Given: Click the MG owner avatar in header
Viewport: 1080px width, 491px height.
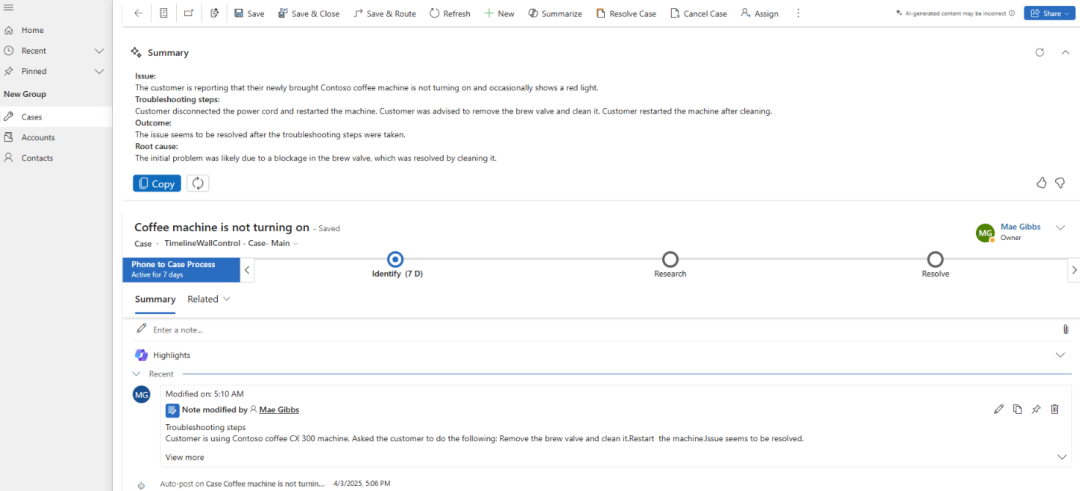Looking at the screenshot, I should (x=986, y=233).
